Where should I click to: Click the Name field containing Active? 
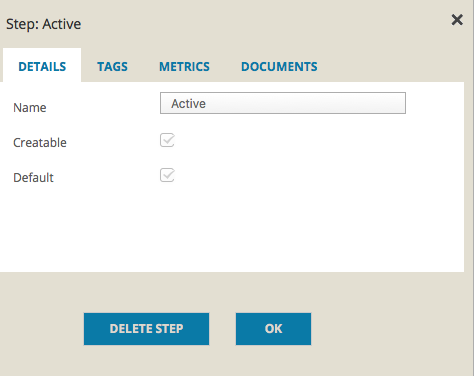click(x=283, y=103)
